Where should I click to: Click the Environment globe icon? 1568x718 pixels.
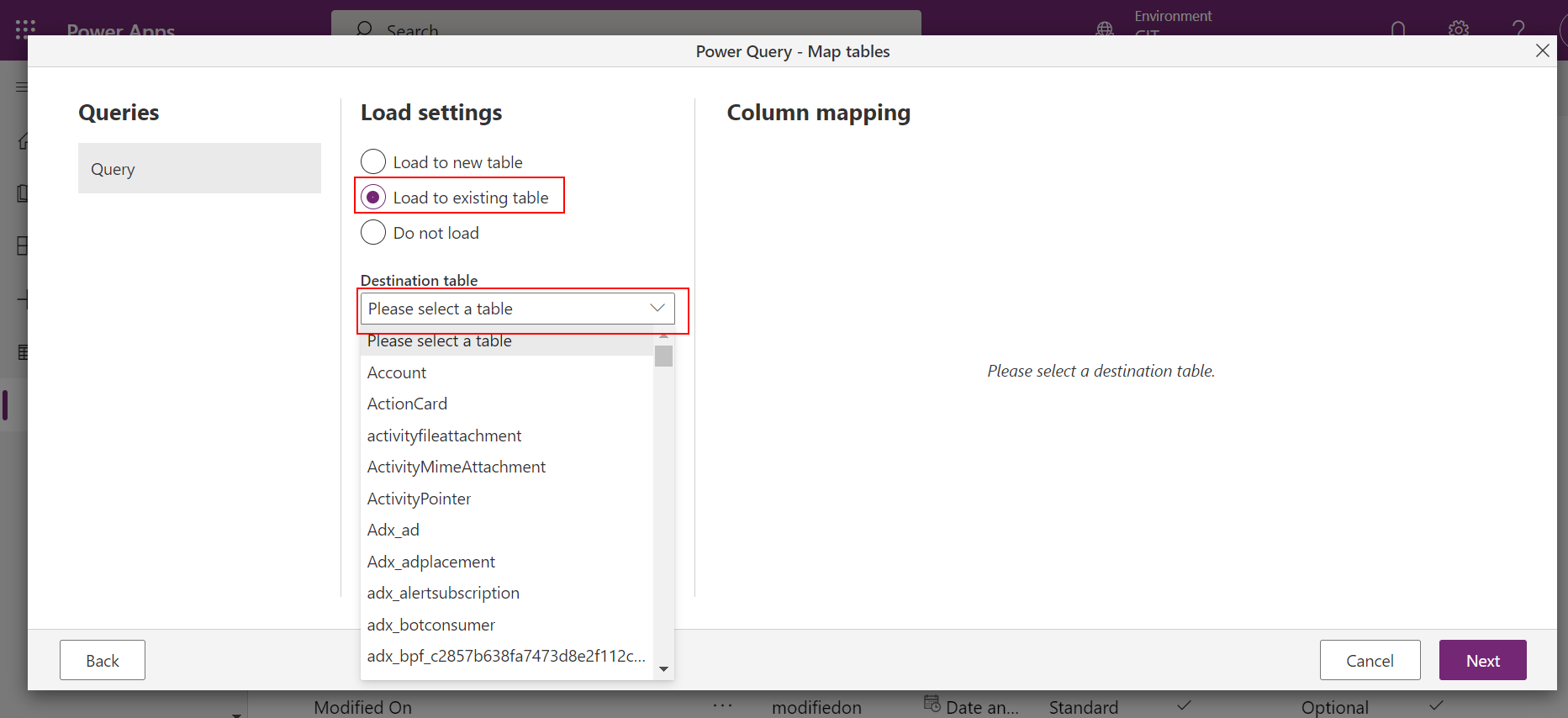coord(1105,29)
